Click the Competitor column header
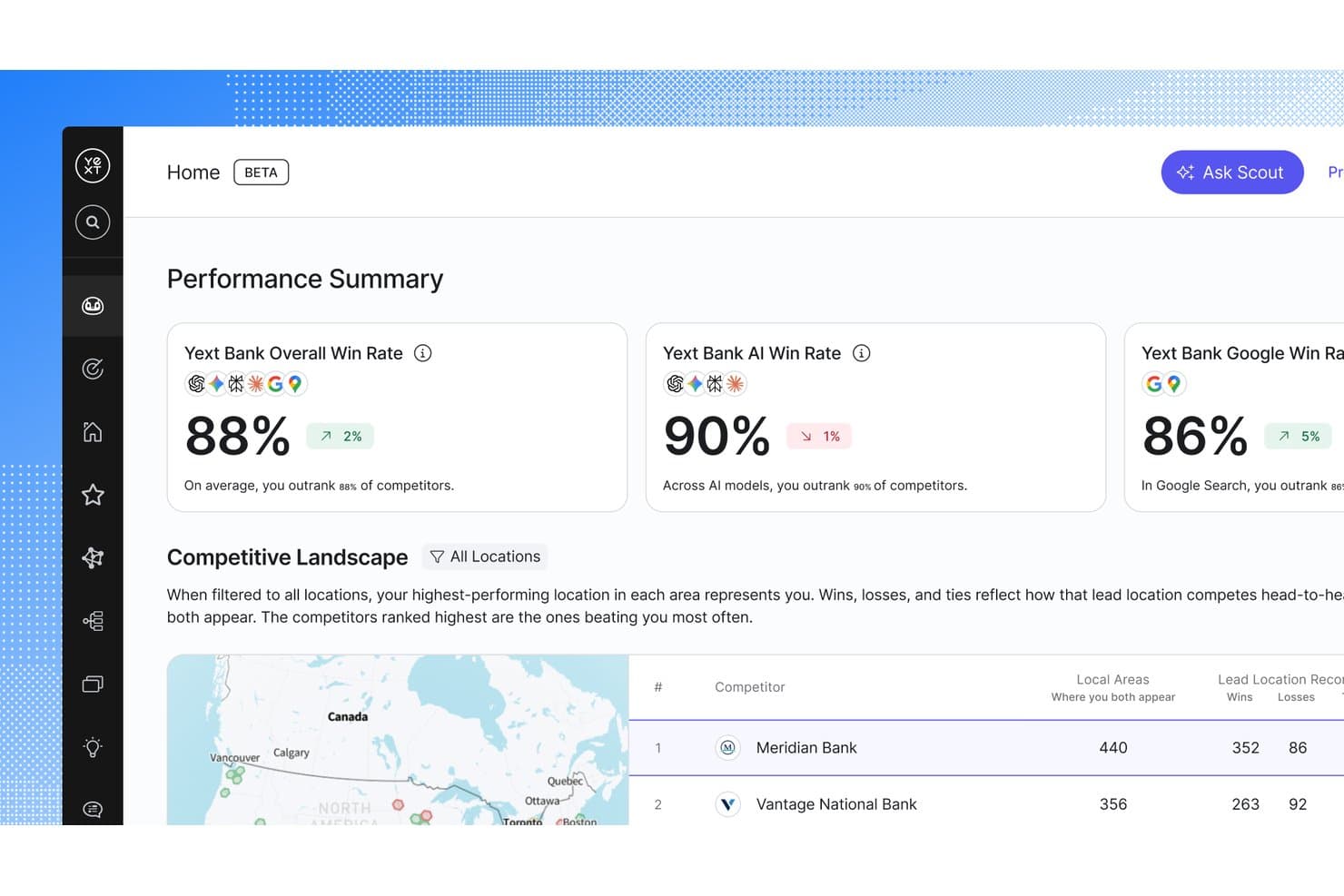 coord(750,687)
